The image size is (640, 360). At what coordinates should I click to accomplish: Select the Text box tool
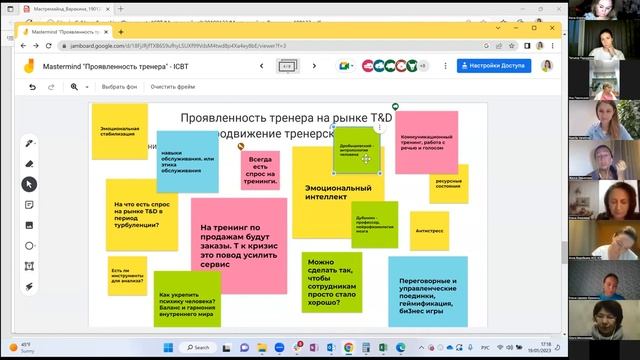[x=29, y=266]
